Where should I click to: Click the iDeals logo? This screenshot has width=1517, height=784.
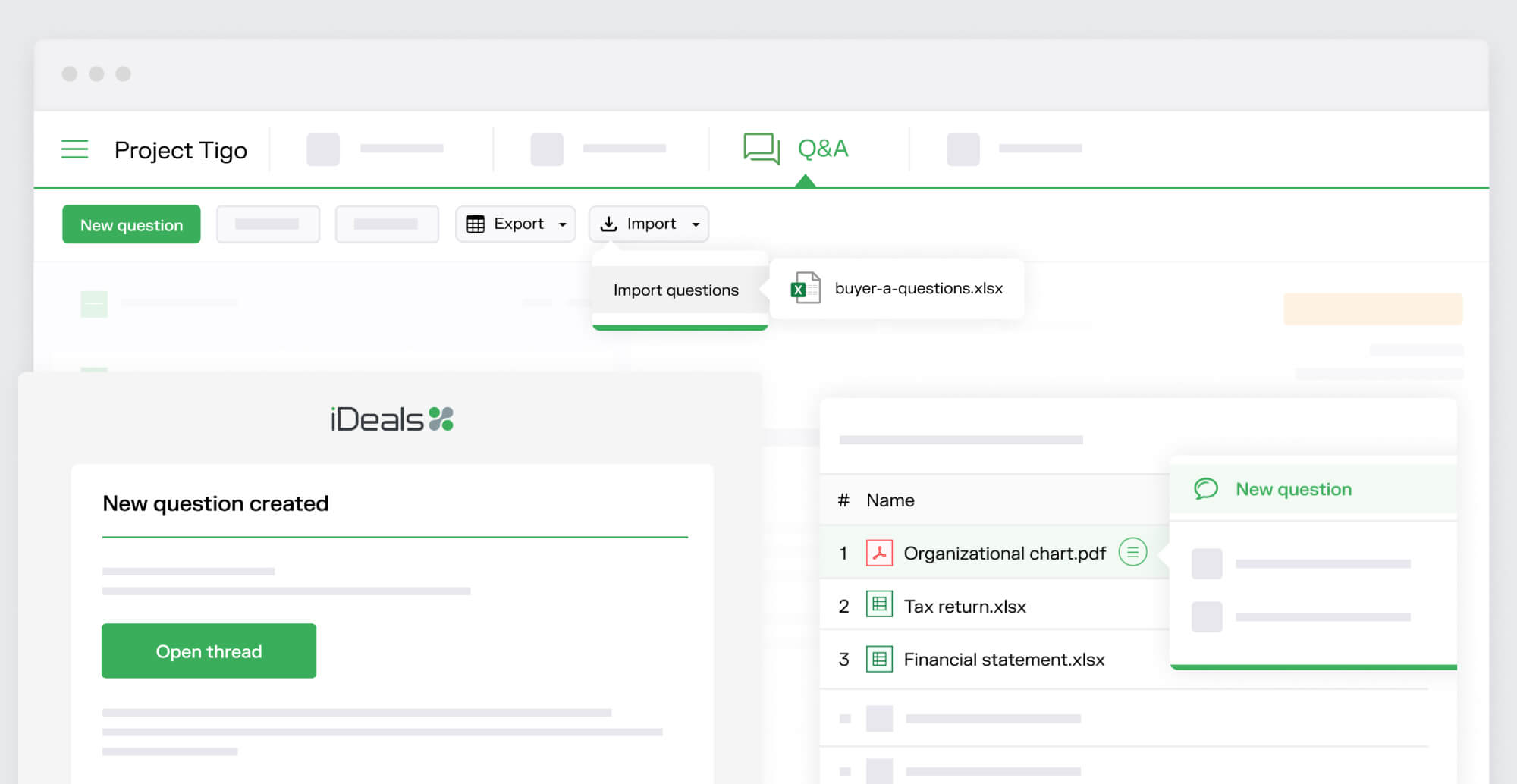point(392,419)
